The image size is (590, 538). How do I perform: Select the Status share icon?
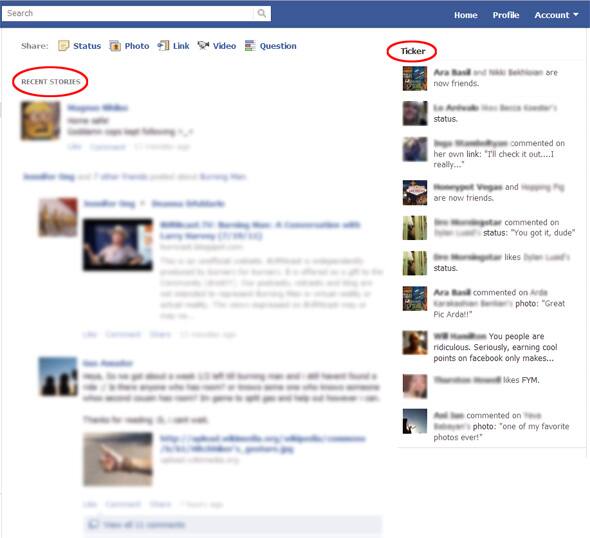coord(63,46)
